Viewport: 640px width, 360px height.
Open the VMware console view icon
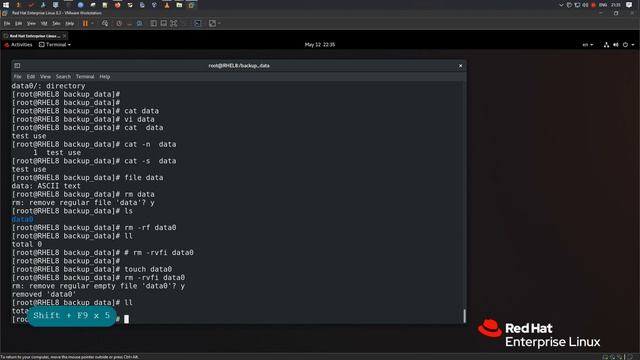[x=198, y=24]
